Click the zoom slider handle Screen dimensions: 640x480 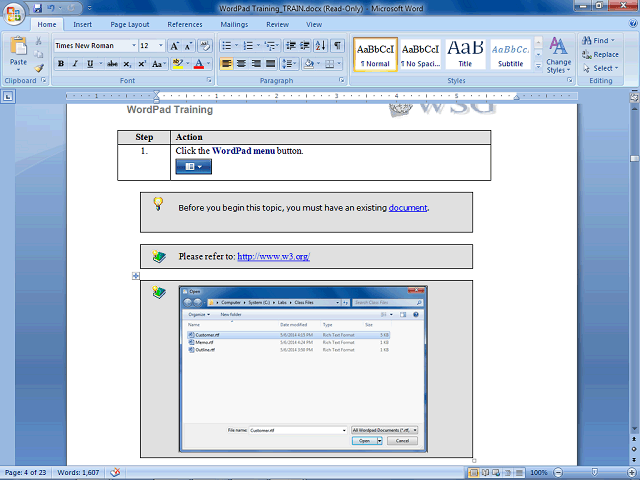tap(595, 473)
